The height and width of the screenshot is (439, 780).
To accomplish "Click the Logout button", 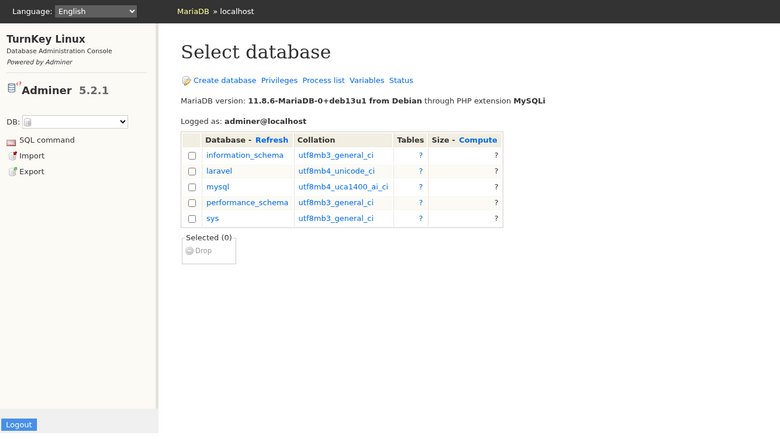I will click(x=19, y=425).
